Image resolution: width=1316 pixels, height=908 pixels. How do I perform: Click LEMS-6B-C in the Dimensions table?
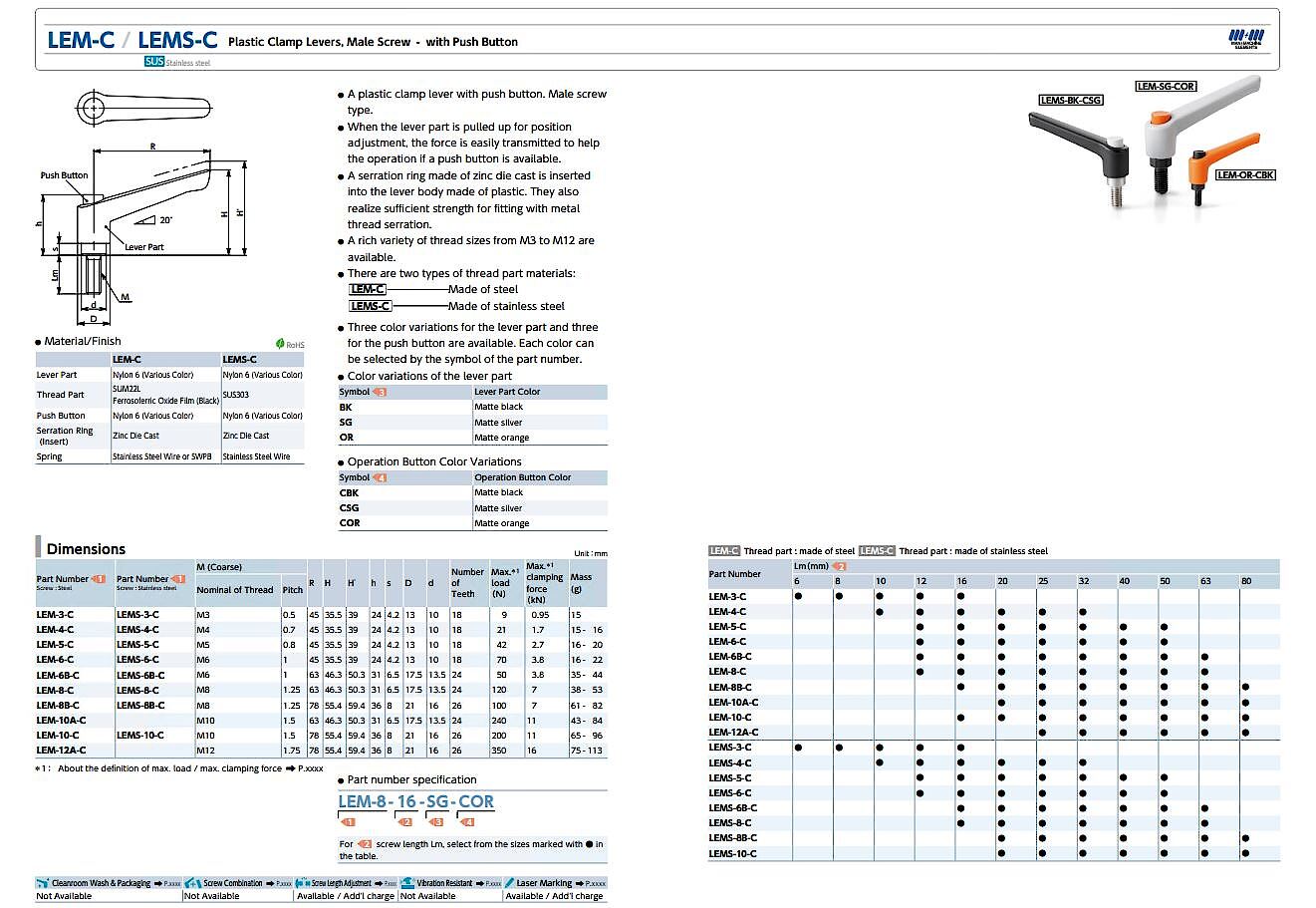point(140,675)
